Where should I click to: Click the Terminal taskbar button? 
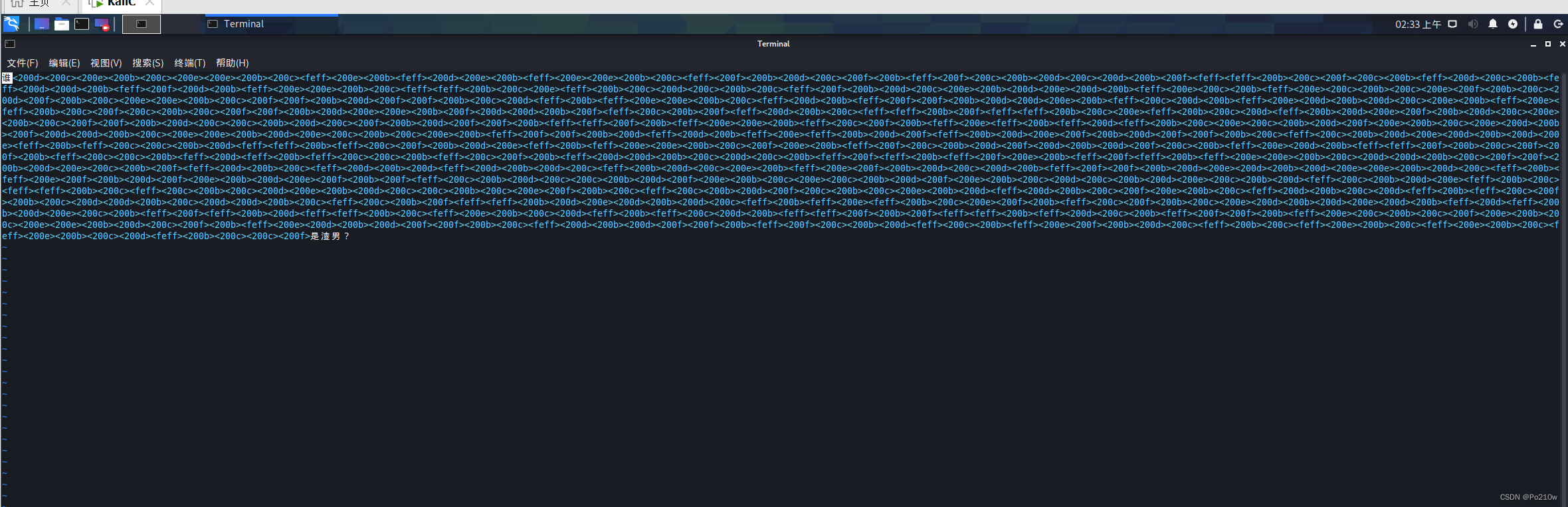tap(271, 24)
